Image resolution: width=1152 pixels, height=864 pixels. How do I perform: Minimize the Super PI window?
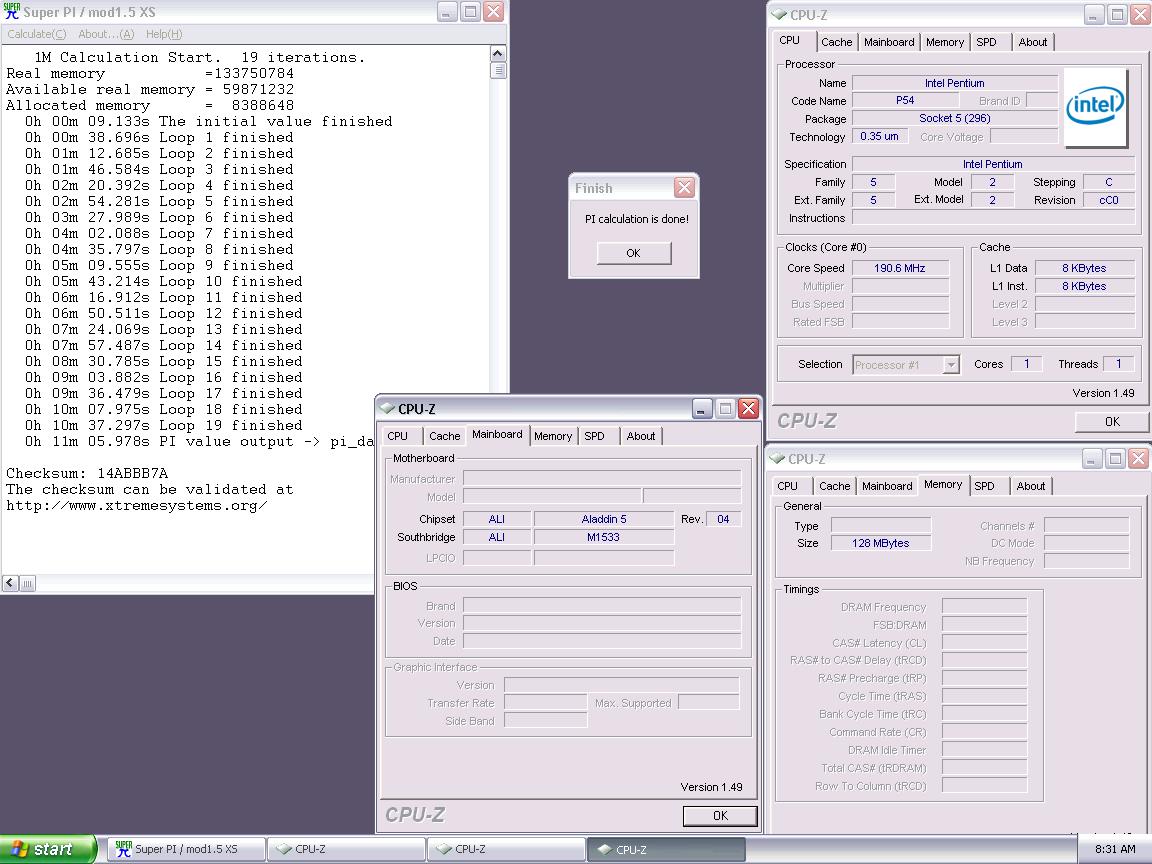(447, 11)
